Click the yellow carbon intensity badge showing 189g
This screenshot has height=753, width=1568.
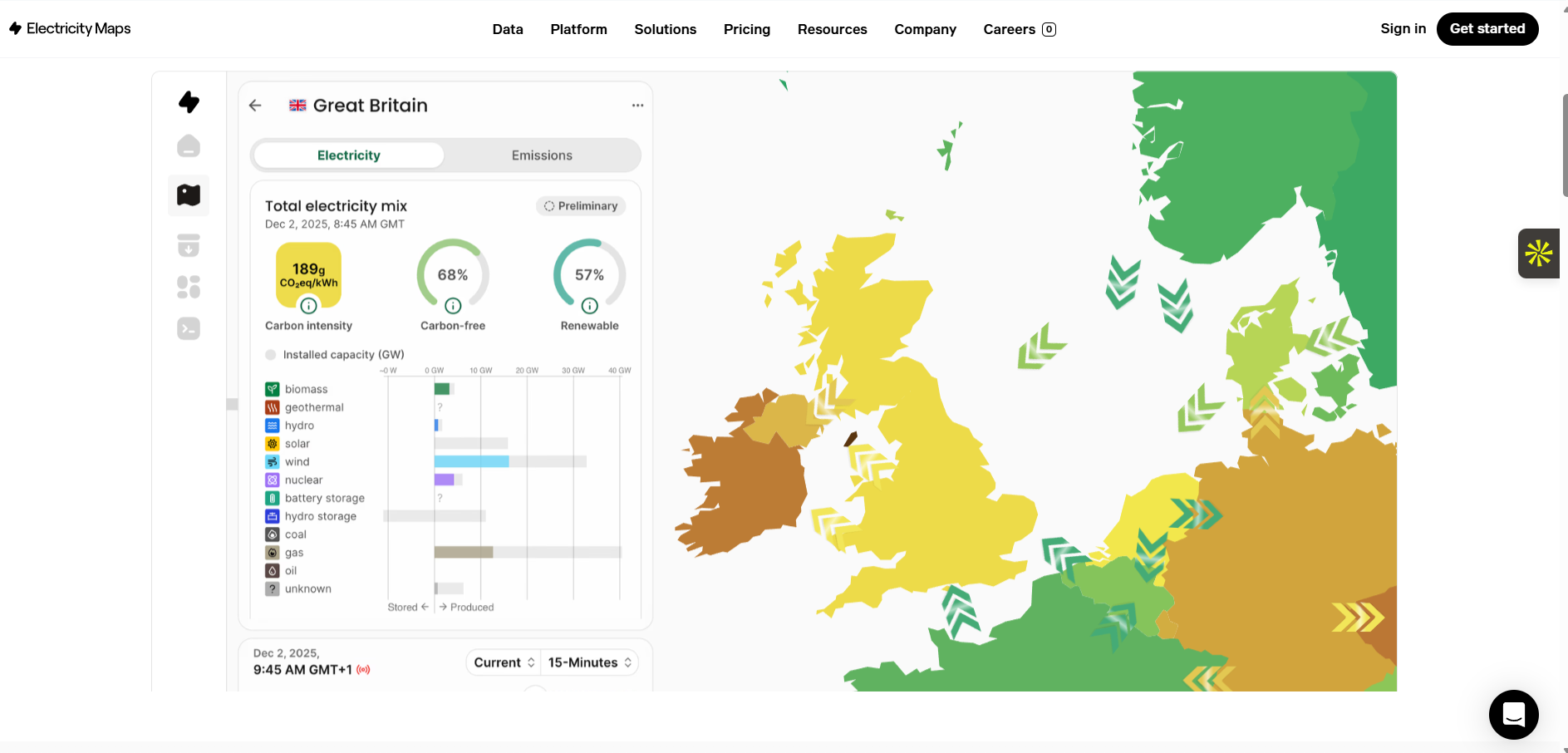point(308,274)
